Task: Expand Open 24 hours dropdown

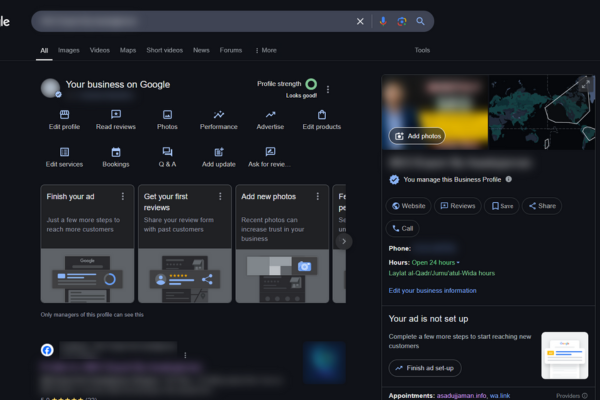Action: tap(435, 263)
